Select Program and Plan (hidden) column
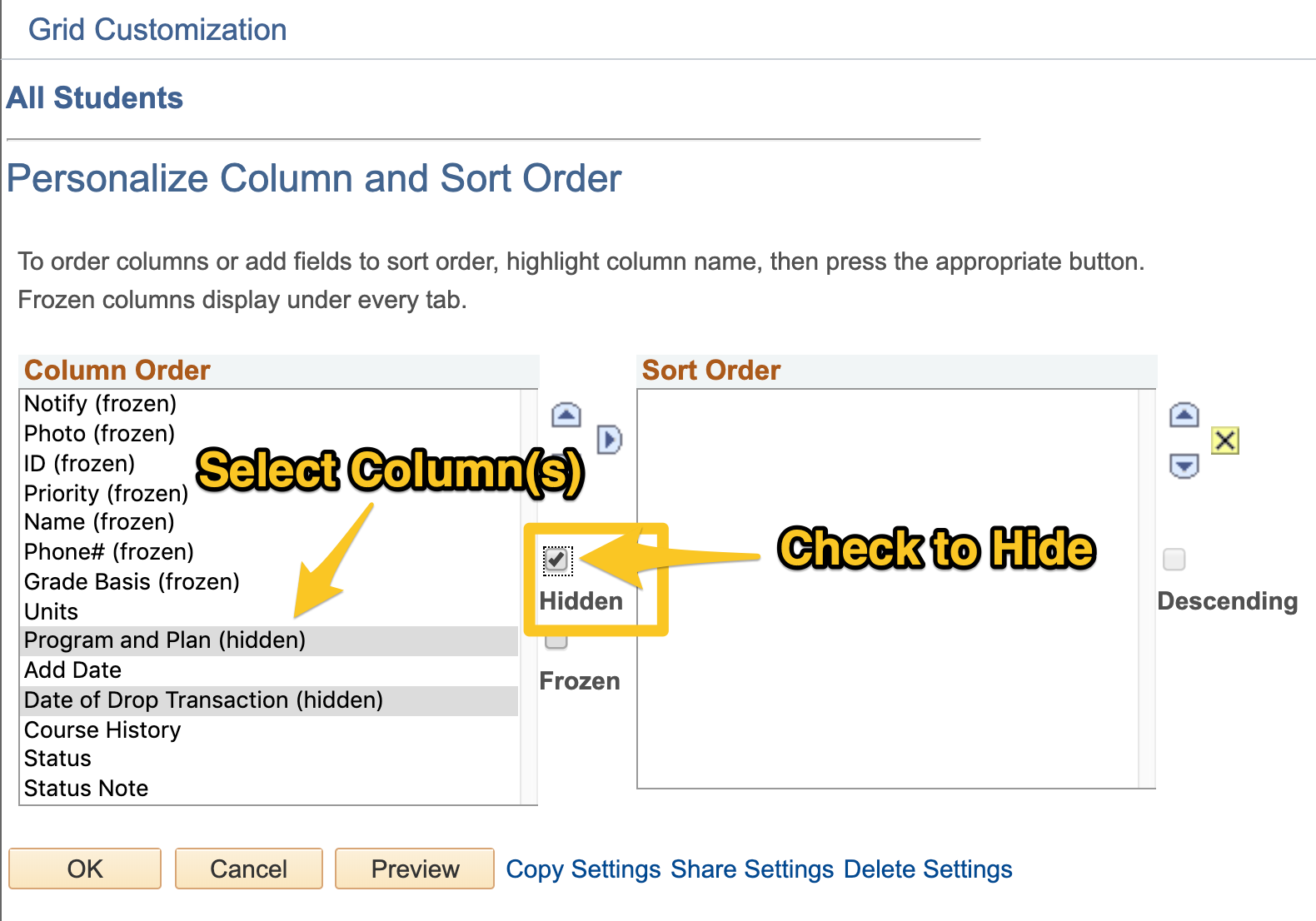 tap(165, 640)
